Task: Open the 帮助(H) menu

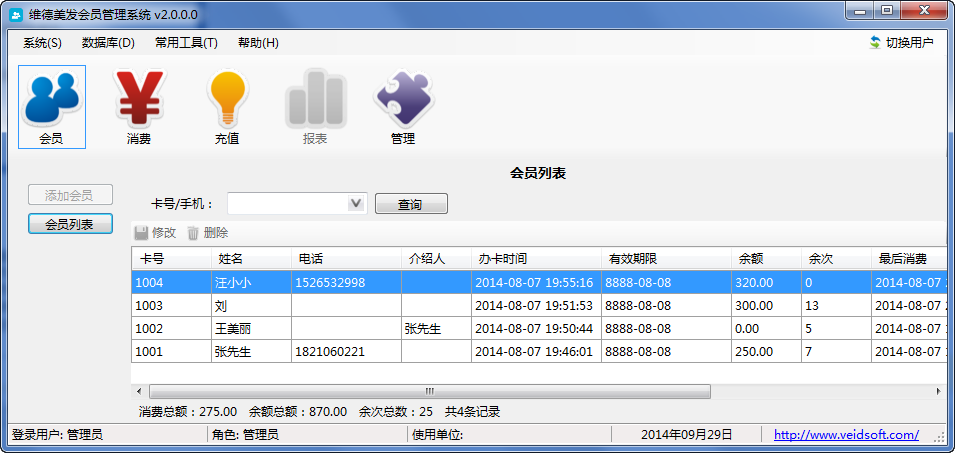Action: 258,43
